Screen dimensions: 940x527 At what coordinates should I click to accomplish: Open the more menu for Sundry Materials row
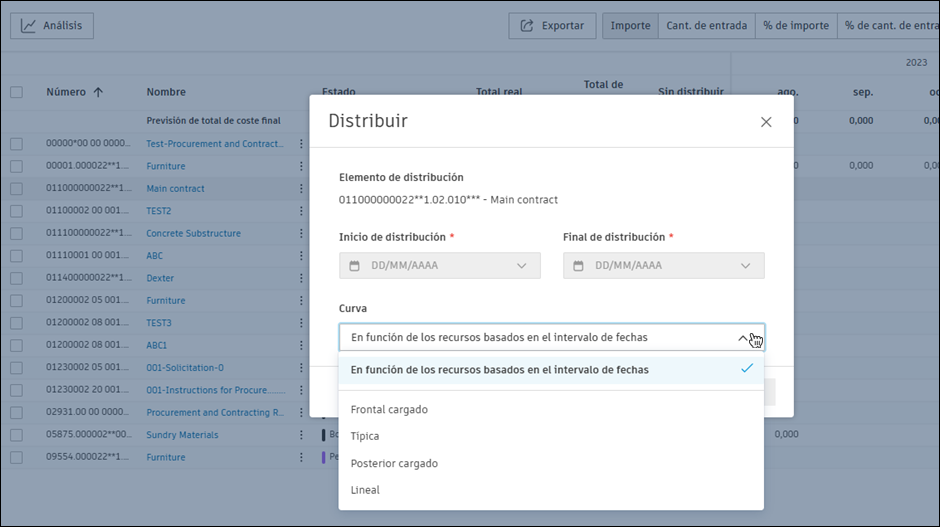click(301, 435)
